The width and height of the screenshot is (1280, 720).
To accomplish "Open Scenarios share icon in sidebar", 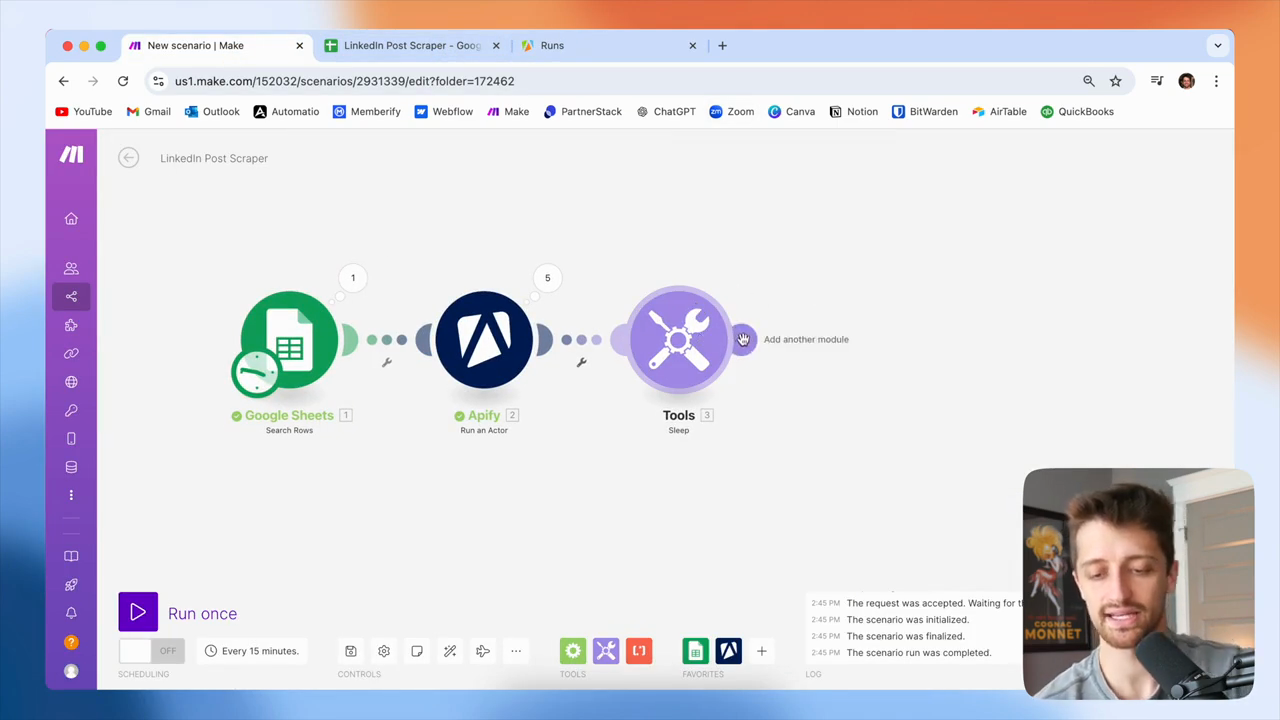I will pyautogui.click(x=71, y=296).
